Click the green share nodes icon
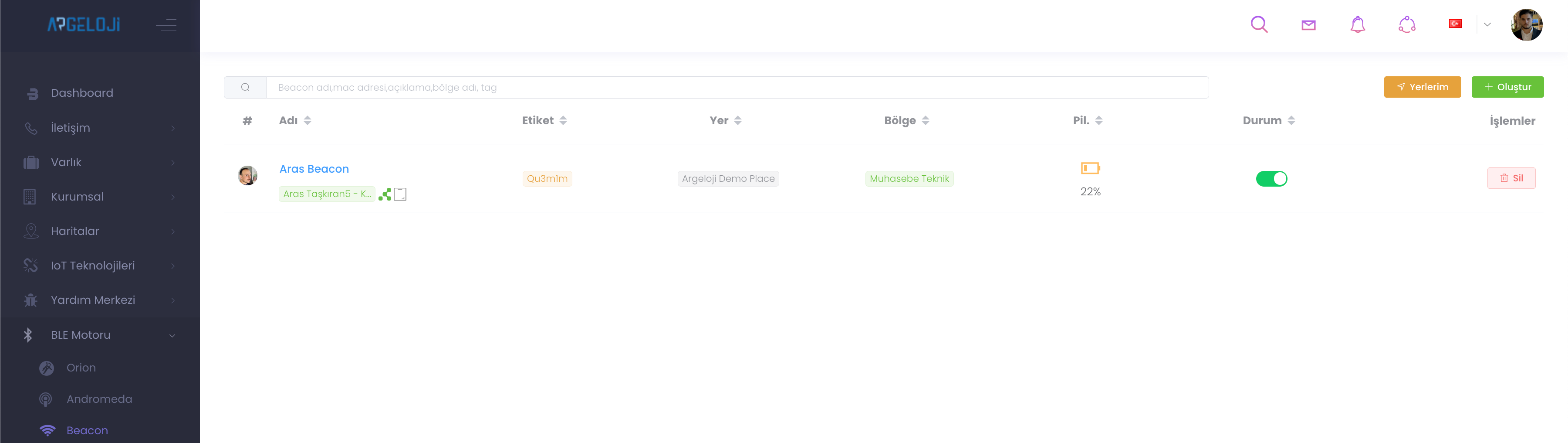This screenshot has height=443, width=1568. coord(385,194)
